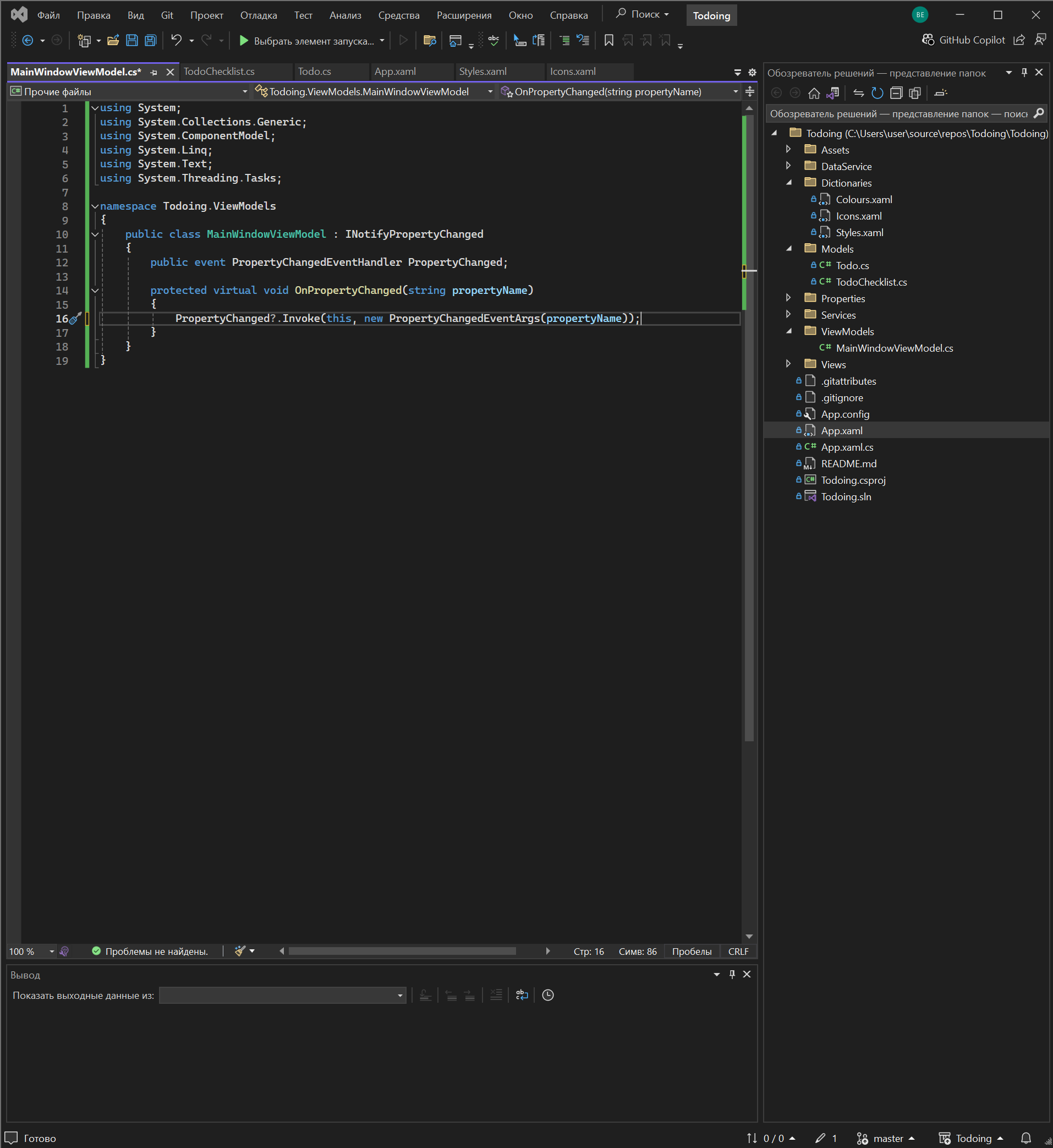Switch to the Styles.xaml tab
The height and width of the screenshot is (1148, 1053).
click(482, 72)
